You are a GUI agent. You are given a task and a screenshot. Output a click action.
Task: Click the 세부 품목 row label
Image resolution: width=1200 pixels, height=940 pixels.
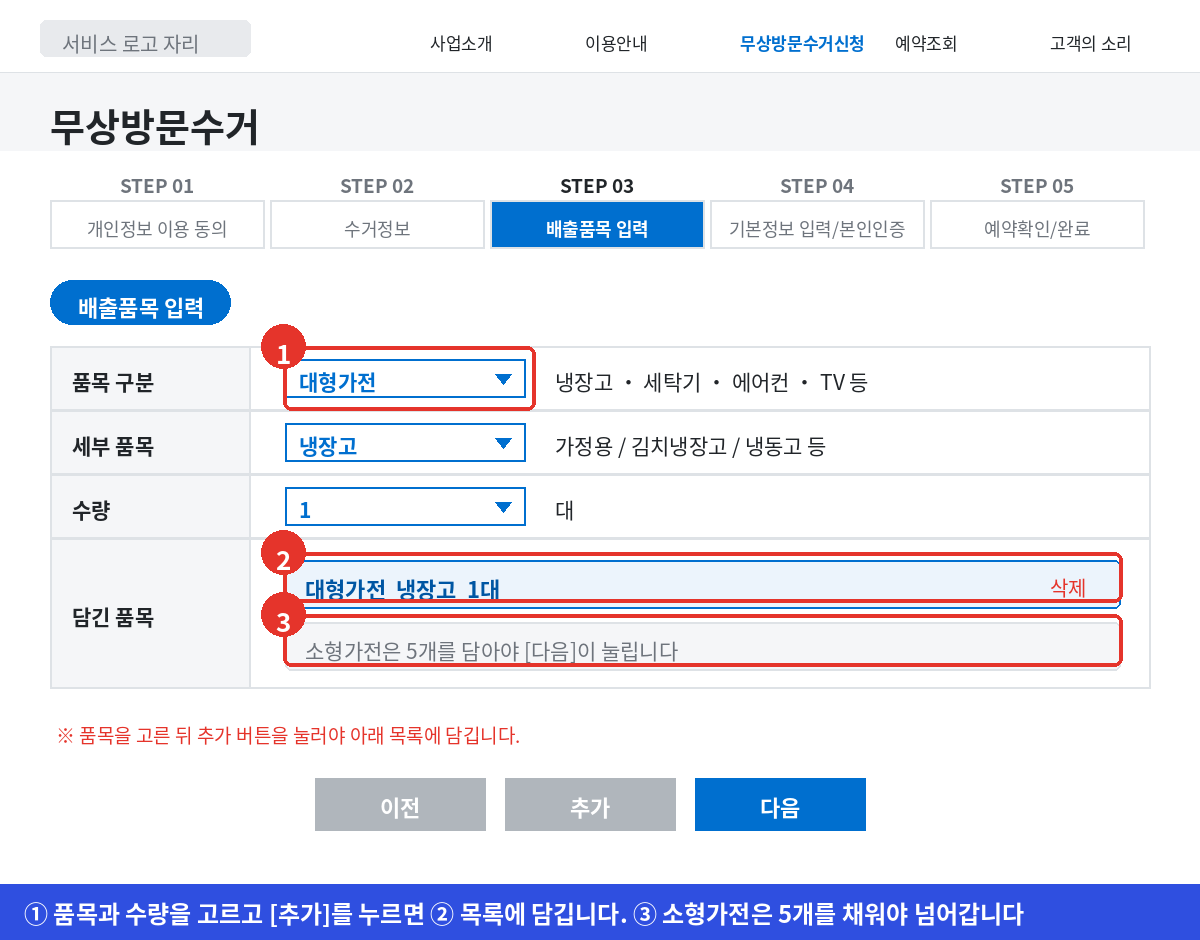click(113, 445)
